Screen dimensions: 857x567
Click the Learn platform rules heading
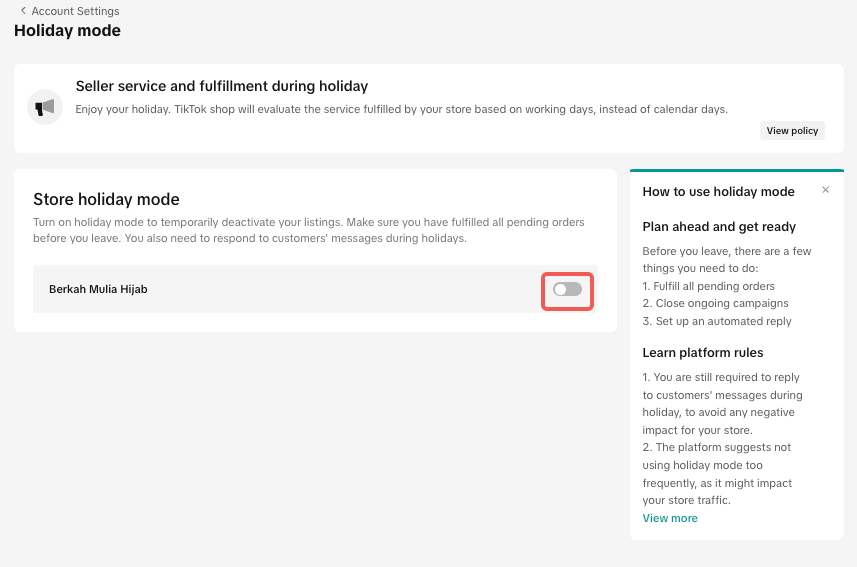703,352
